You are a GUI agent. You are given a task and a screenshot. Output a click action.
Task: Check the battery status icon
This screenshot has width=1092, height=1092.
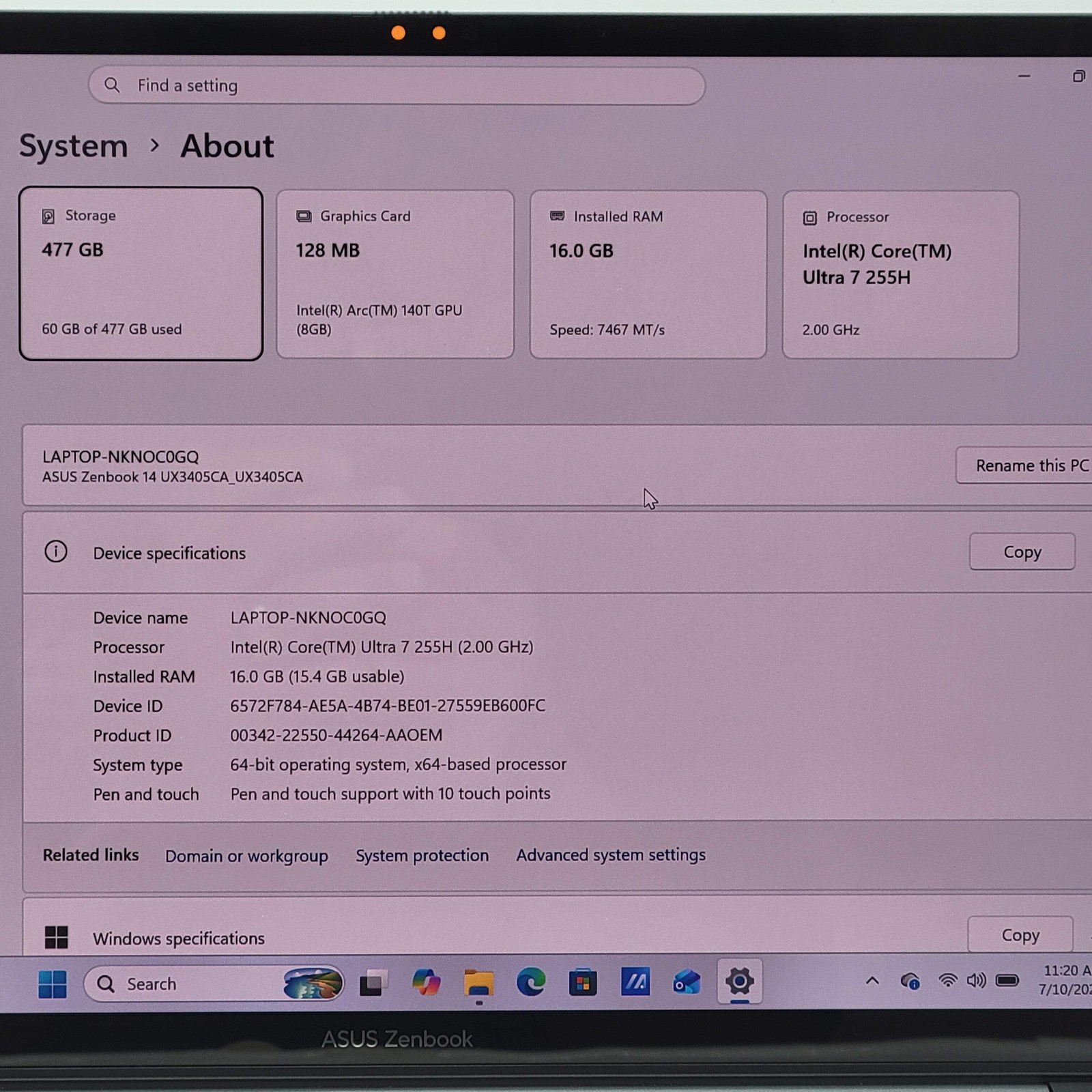[1007, 981]
